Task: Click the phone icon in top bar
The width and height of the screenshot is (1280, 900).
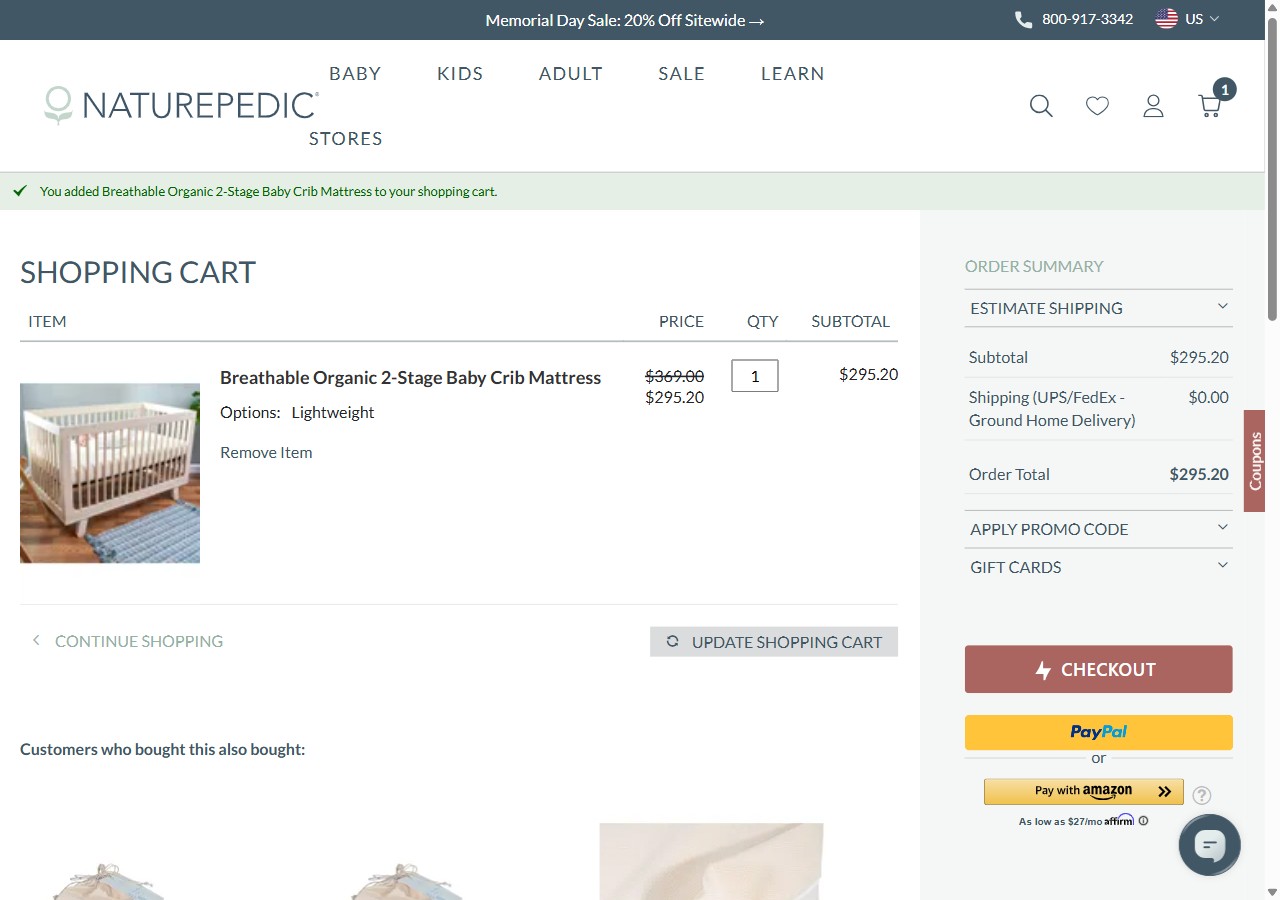Action: (1023, 19)
